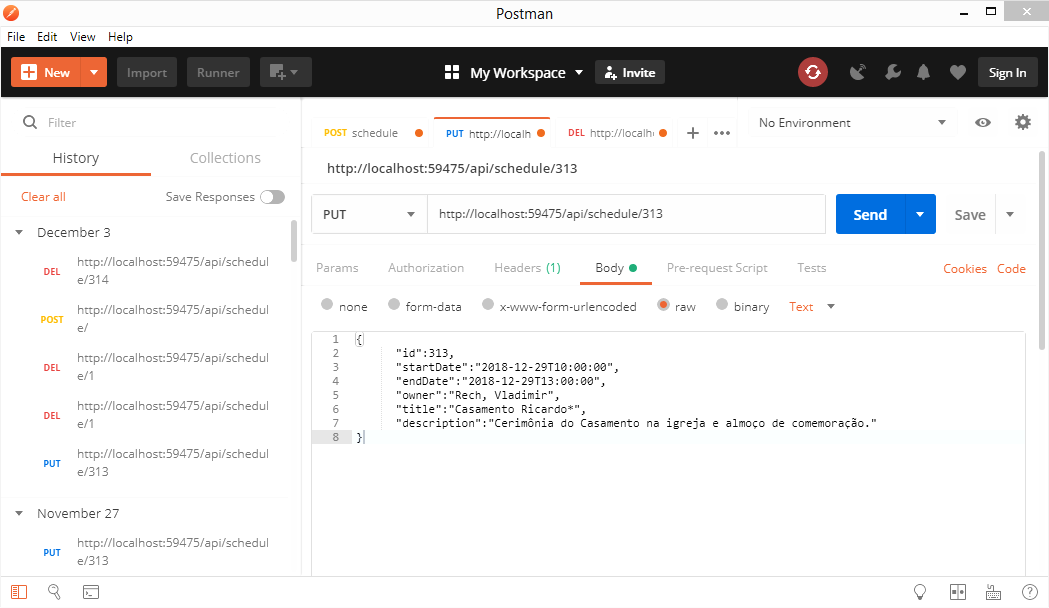The width and height of the screenshot is (1049, 608).
Task: Open the Postman Console icon
Action: 91,592
